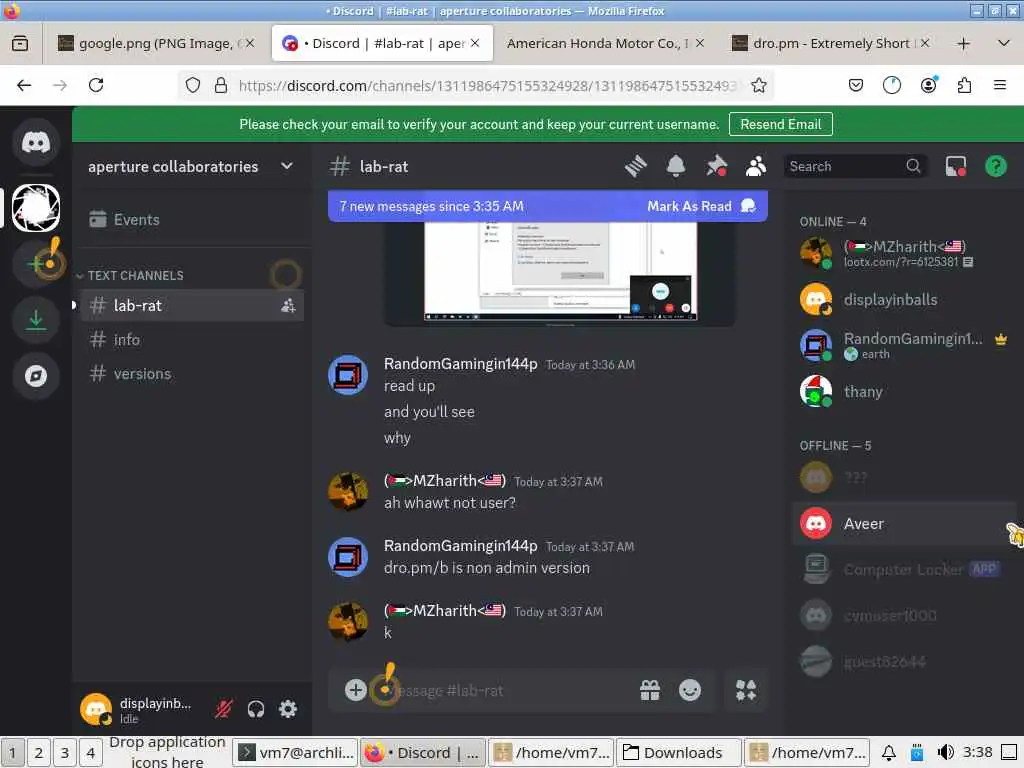Toggle microphone mute in user panel
Viewport: 1024px width, 768px height.
coord(224,709)
